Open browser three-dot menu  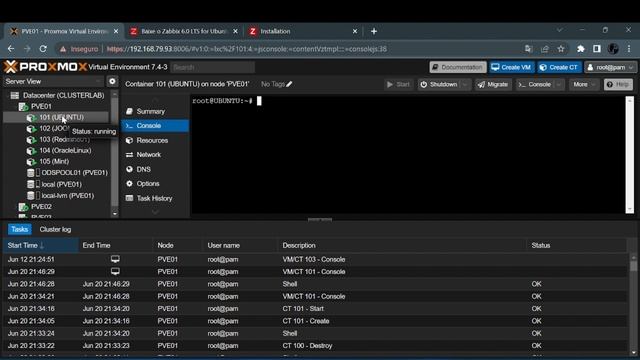tap(629, 49)
